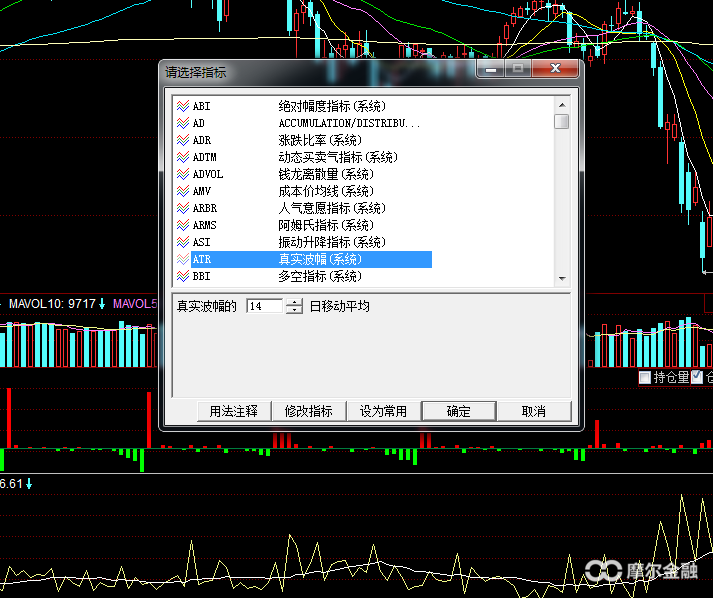713x598 pixels.
Task: Click the ARMS indicator icon
Action: [183, 225]
